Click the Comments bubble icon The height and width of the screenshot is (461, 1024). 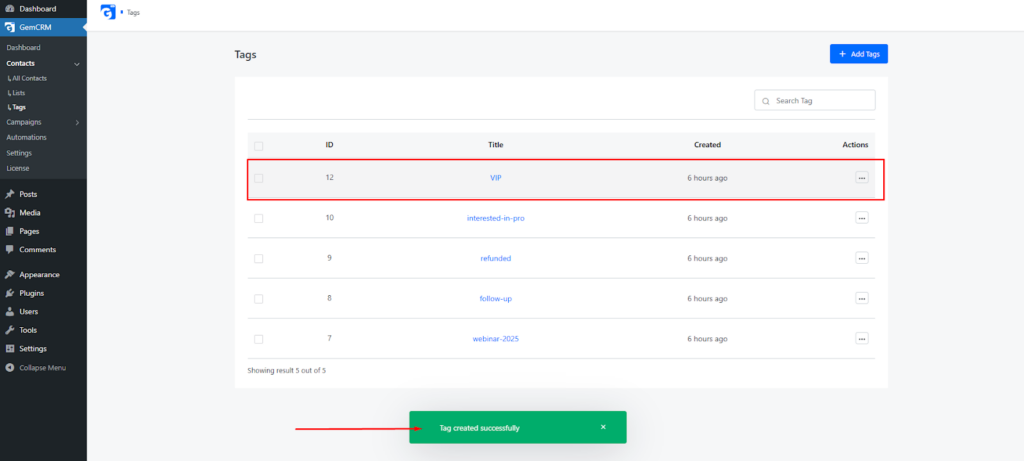(10, 249)
